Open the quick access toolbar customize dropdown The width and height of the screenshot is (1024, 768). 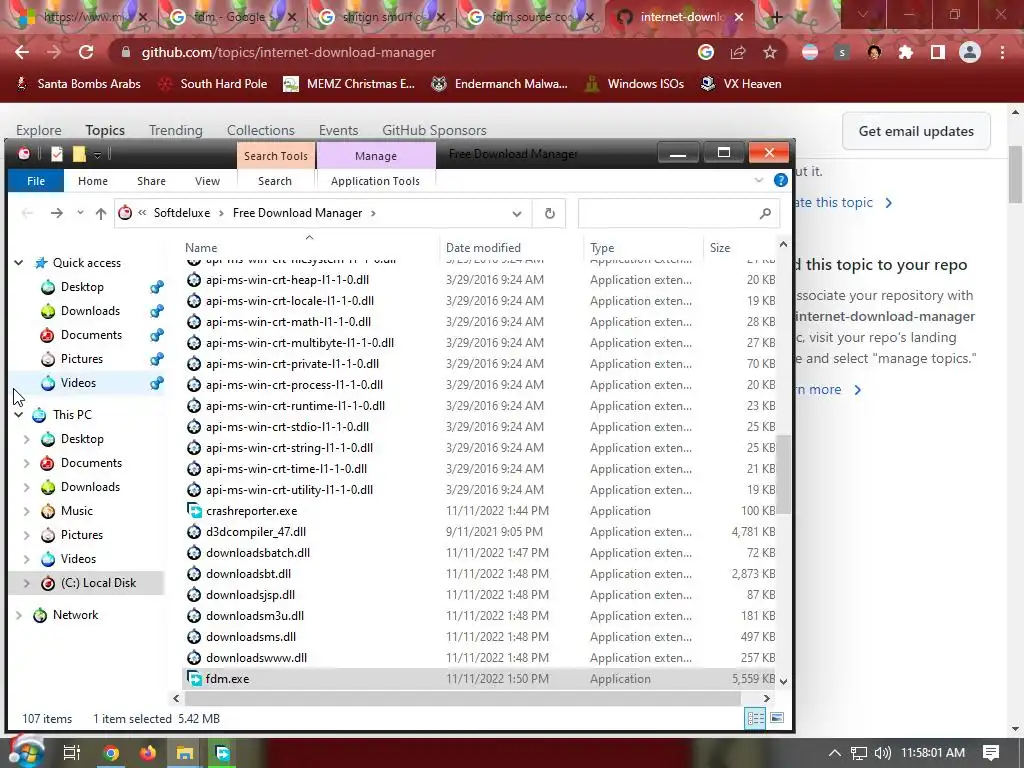(97, 155)
